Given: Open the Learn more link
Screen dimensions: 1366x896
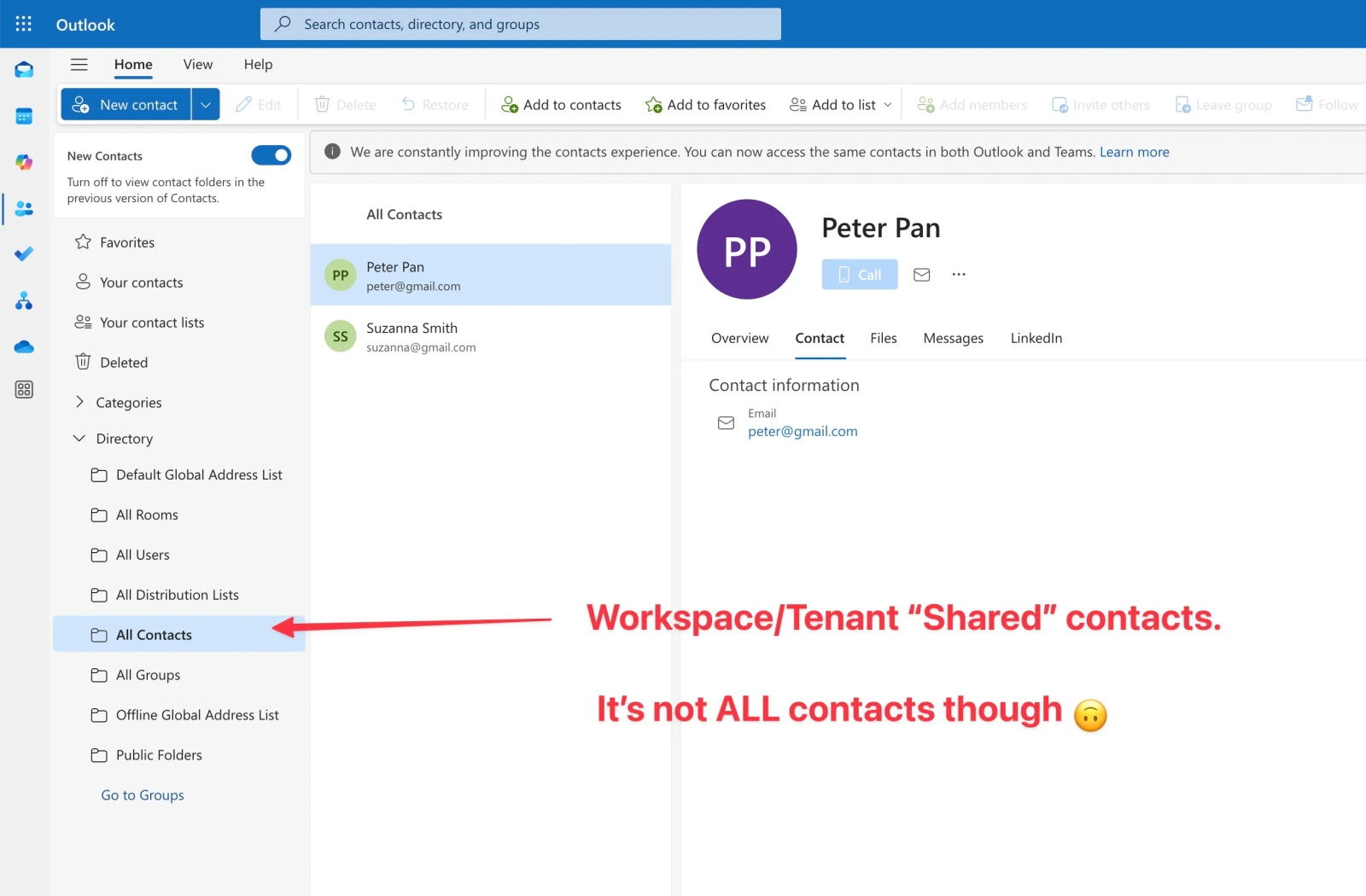Looking at the screenshot, I should [1134, 152].
